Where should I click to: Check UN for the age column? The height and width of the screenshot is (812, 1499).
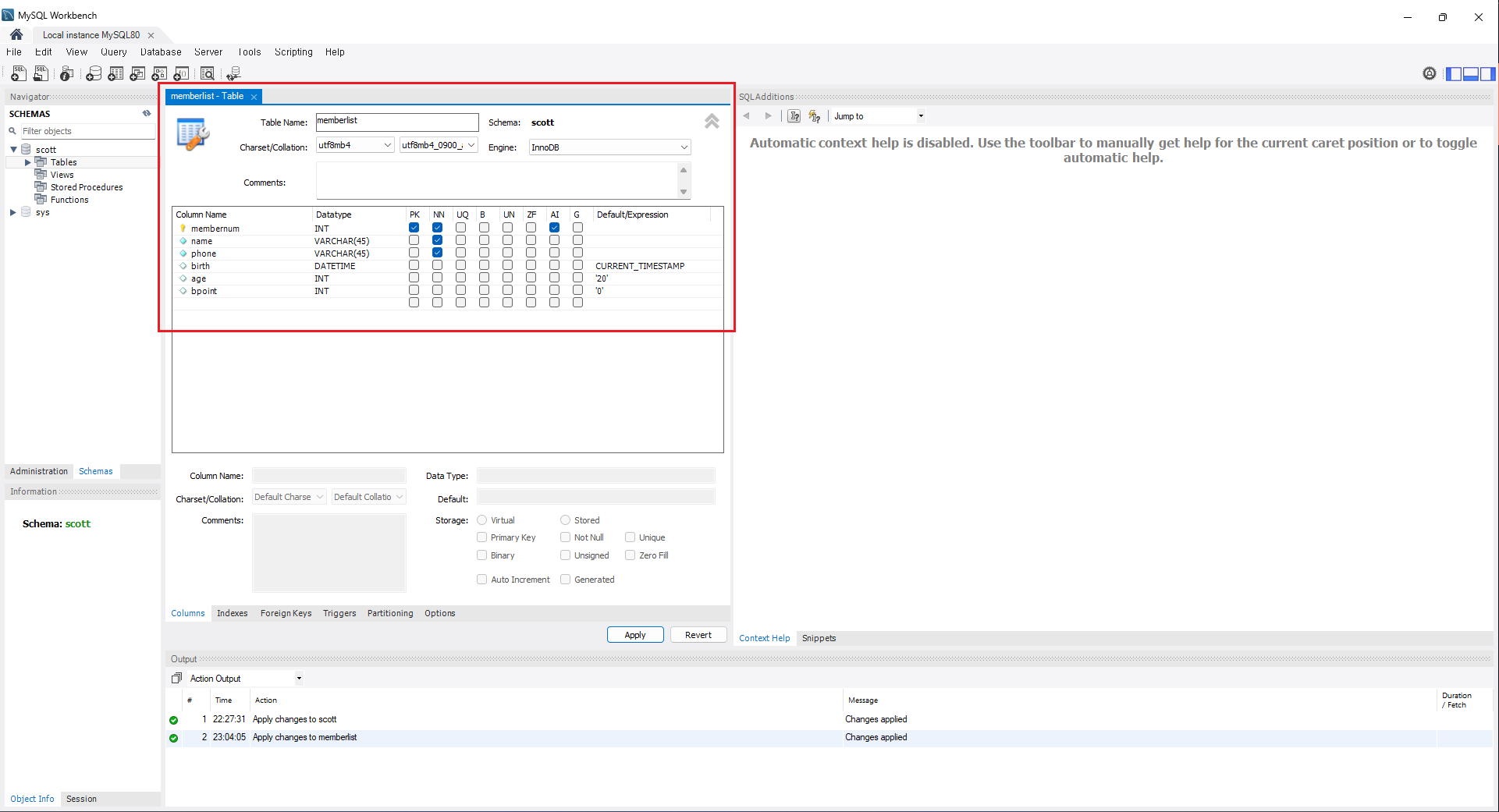[507, 278]
